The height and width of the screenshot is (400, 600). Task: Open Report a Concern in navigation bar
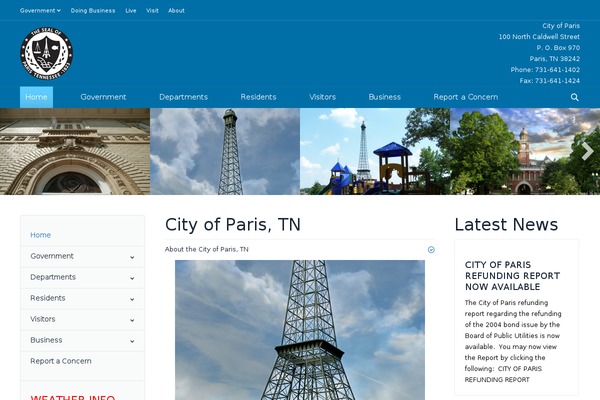[466, 97]
